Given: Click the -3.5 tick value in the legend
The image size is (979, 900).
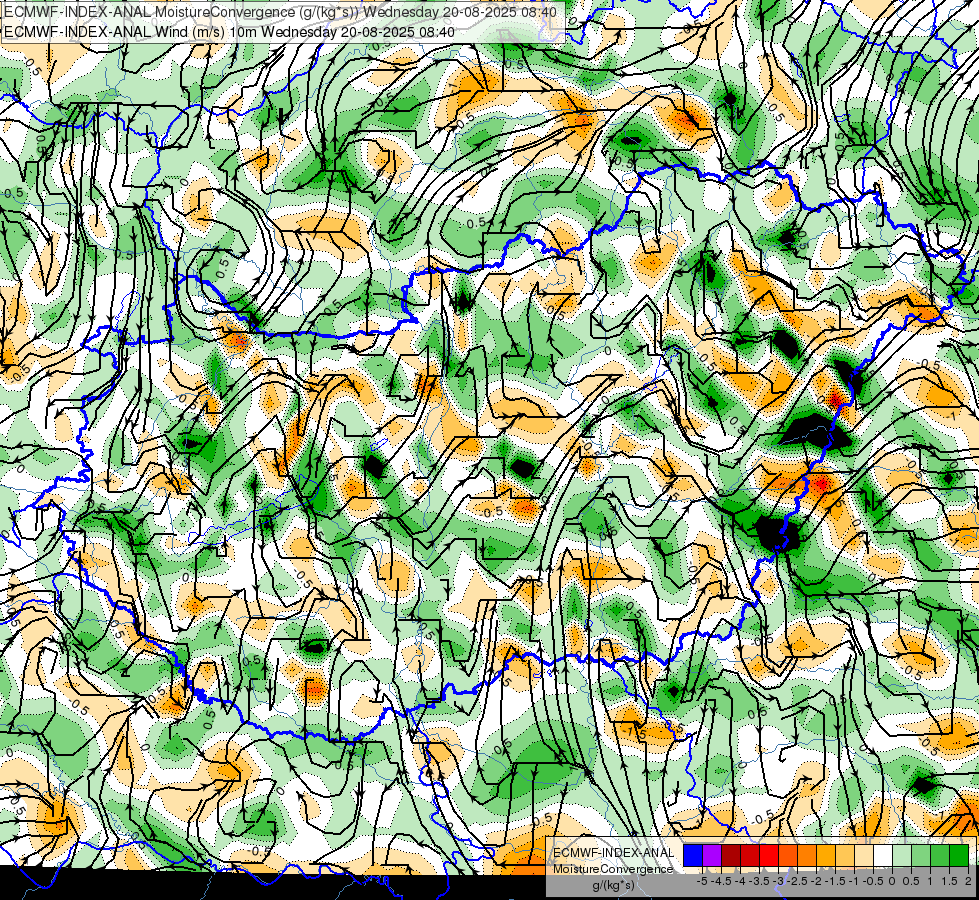Looking at the screenshot, I should coord(760,881).
